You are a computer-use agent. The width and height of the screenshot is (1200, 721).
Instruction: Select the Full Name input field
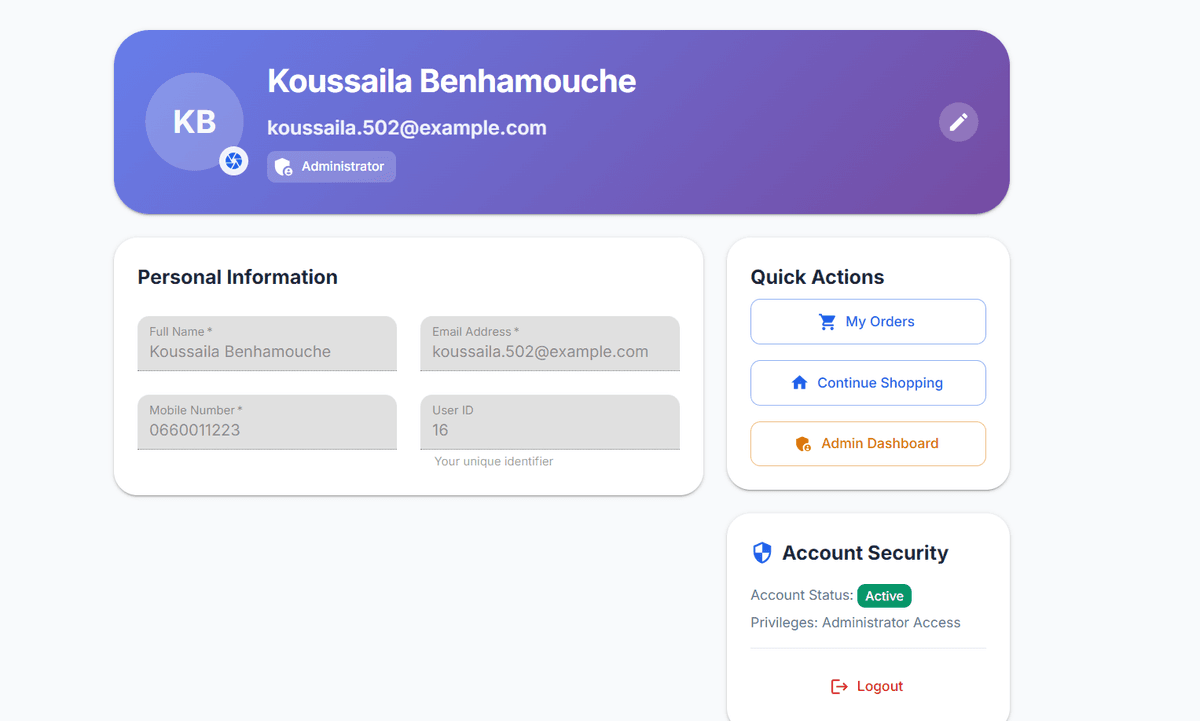coord(266,352)
